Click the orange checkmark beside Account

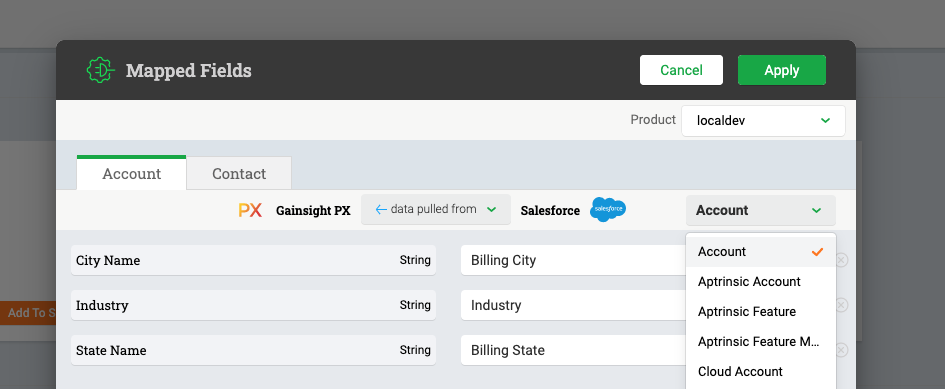click(817, 251)
